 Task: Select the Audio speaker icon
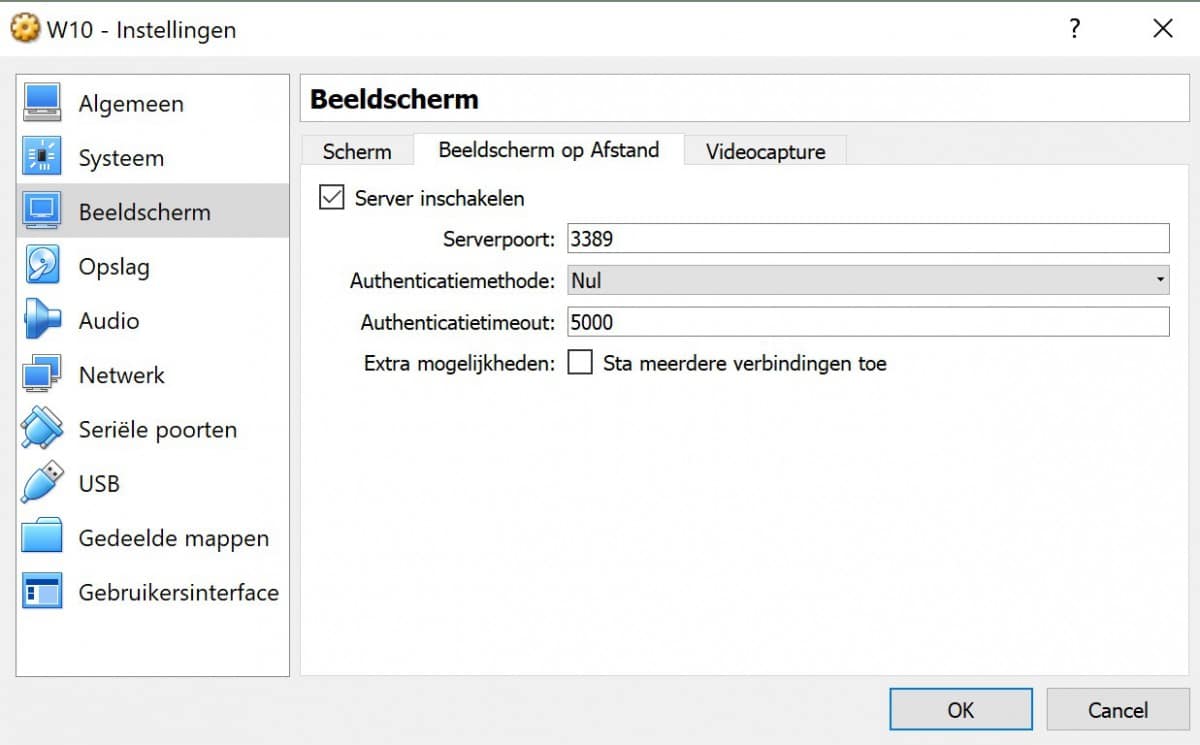point(42,320)
